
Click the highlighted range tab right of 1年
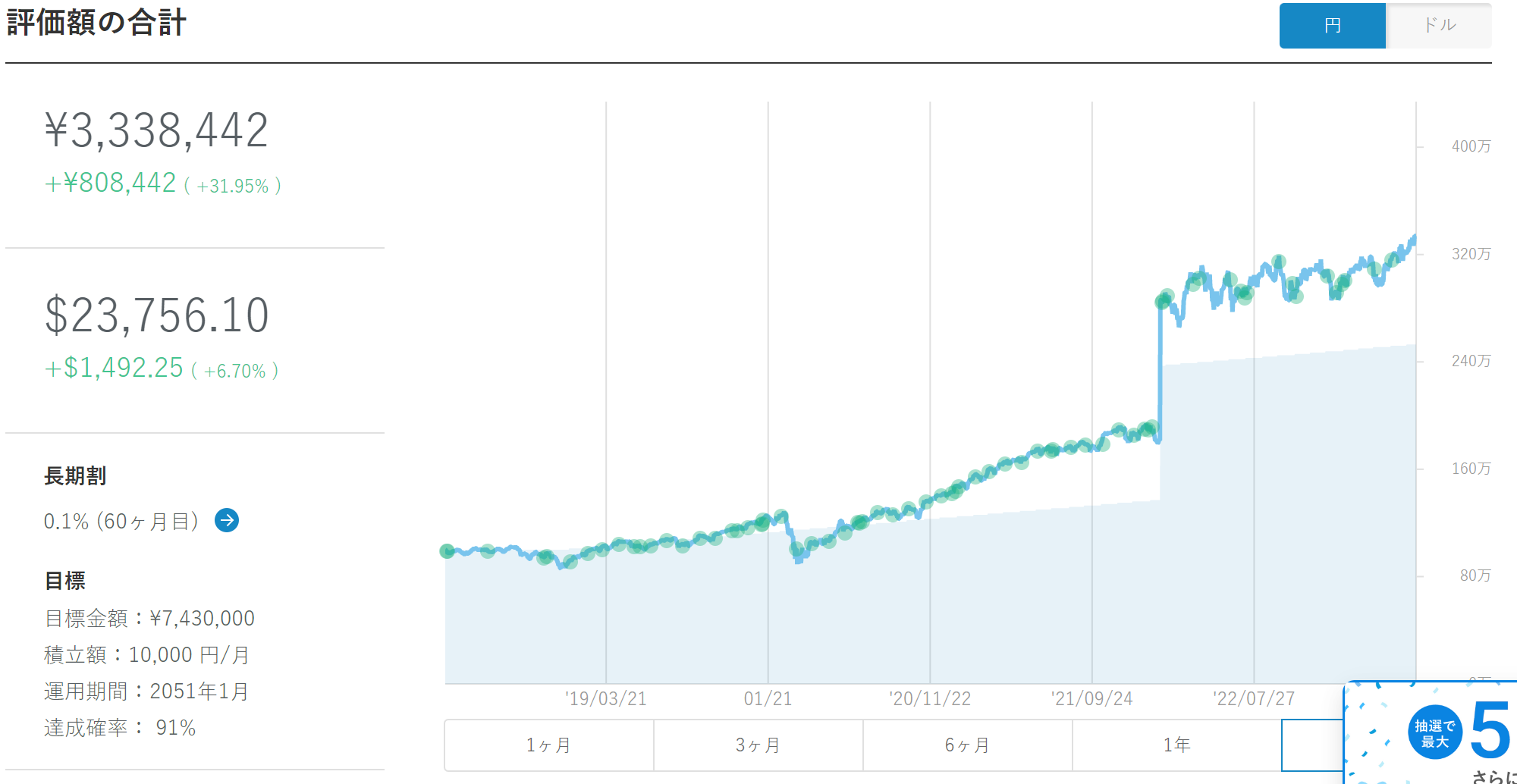click(x=1312, y=745)
